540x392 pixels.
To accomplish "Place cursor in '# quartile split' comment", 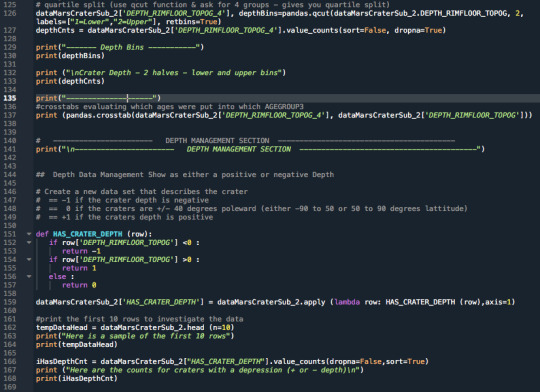I will 212,5.
